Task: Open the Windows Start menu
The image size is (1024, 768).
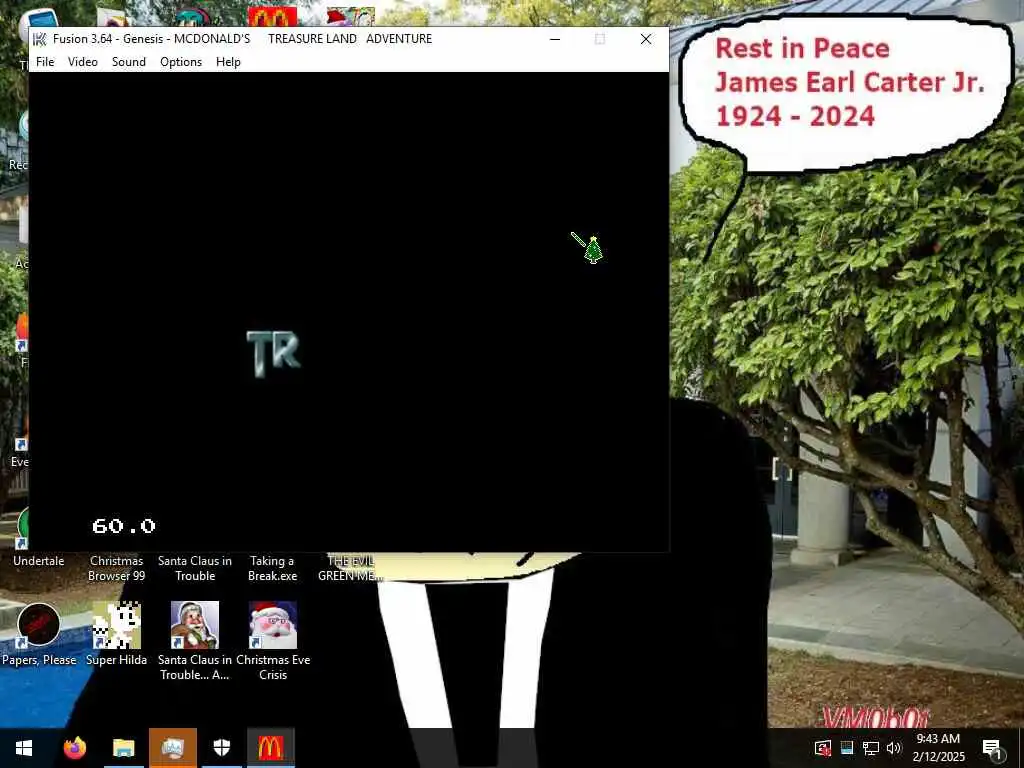Action: click(x=24, y=748)
